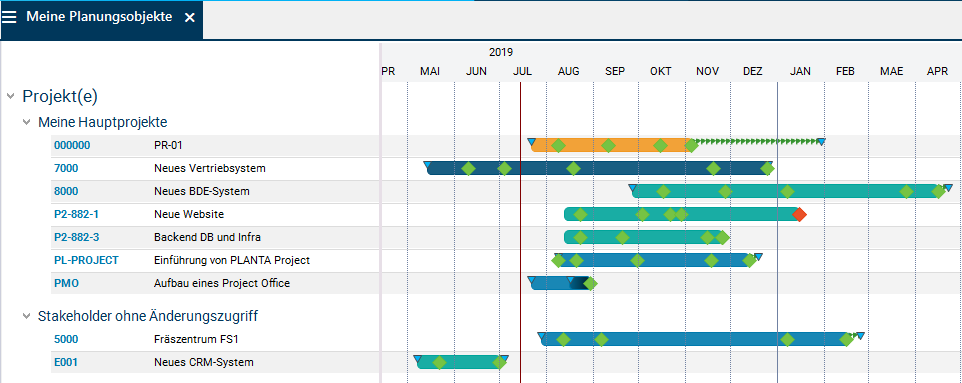Click the OKT month header

(x=661, y=71)
